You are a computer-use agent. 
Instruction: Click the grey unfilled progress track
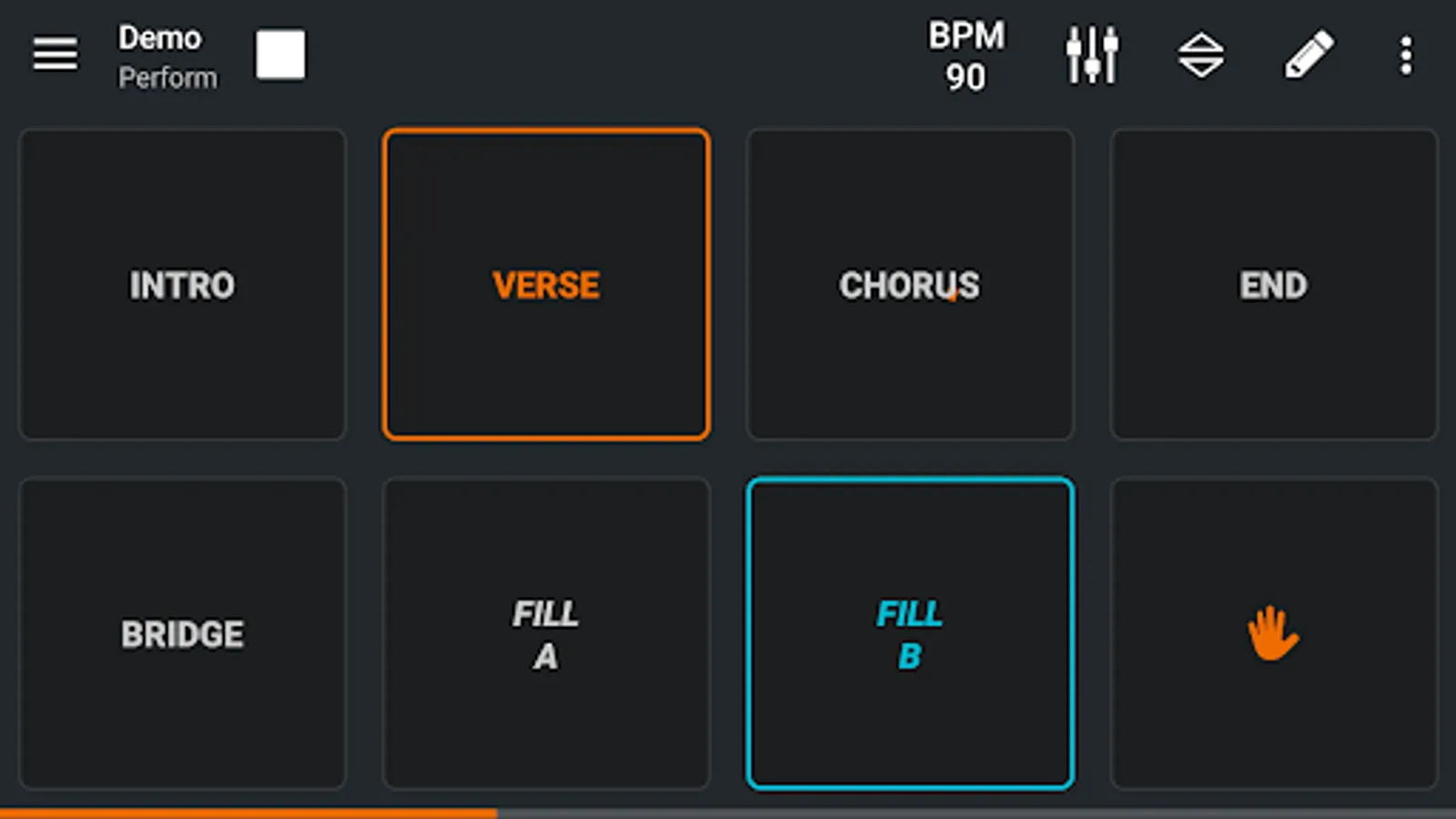click(976, 813)
